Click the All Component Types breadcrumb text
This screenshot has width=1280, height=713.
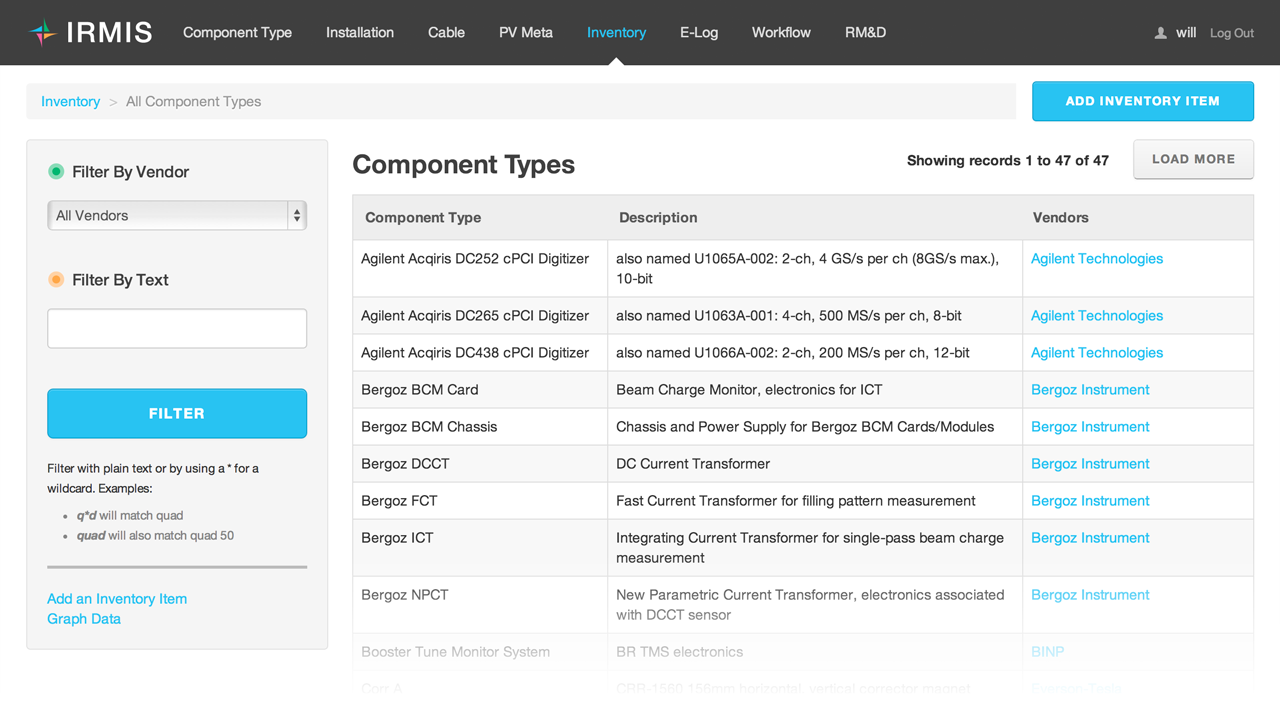(x=193, y=102)
